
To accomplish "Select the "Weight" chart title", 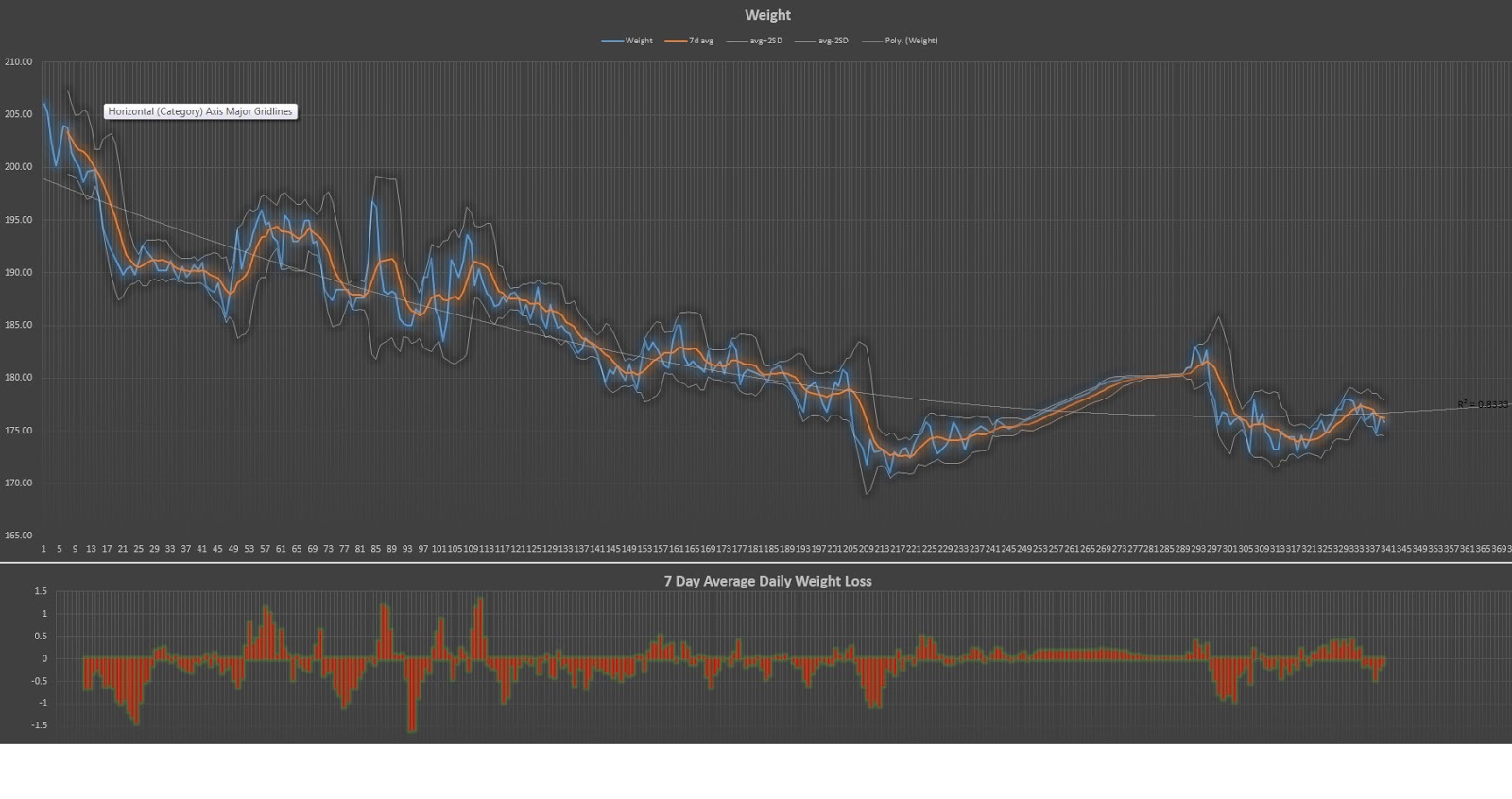I will (x=767, y=15).
